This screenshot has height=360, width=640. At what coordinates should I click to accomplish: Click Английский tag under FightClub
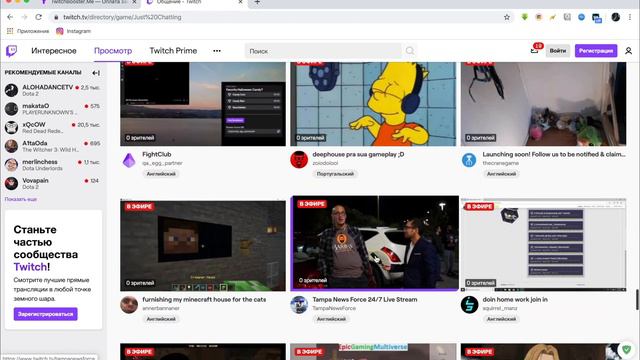point(161,174)
